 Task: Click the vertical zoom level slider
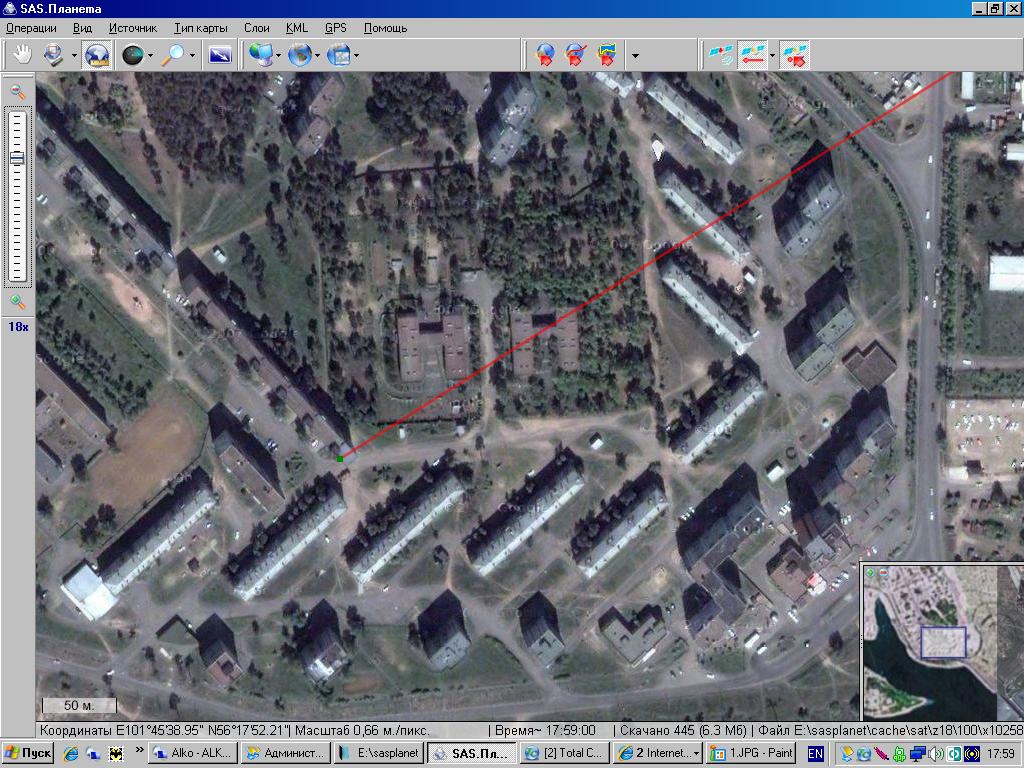coord(17,195)
